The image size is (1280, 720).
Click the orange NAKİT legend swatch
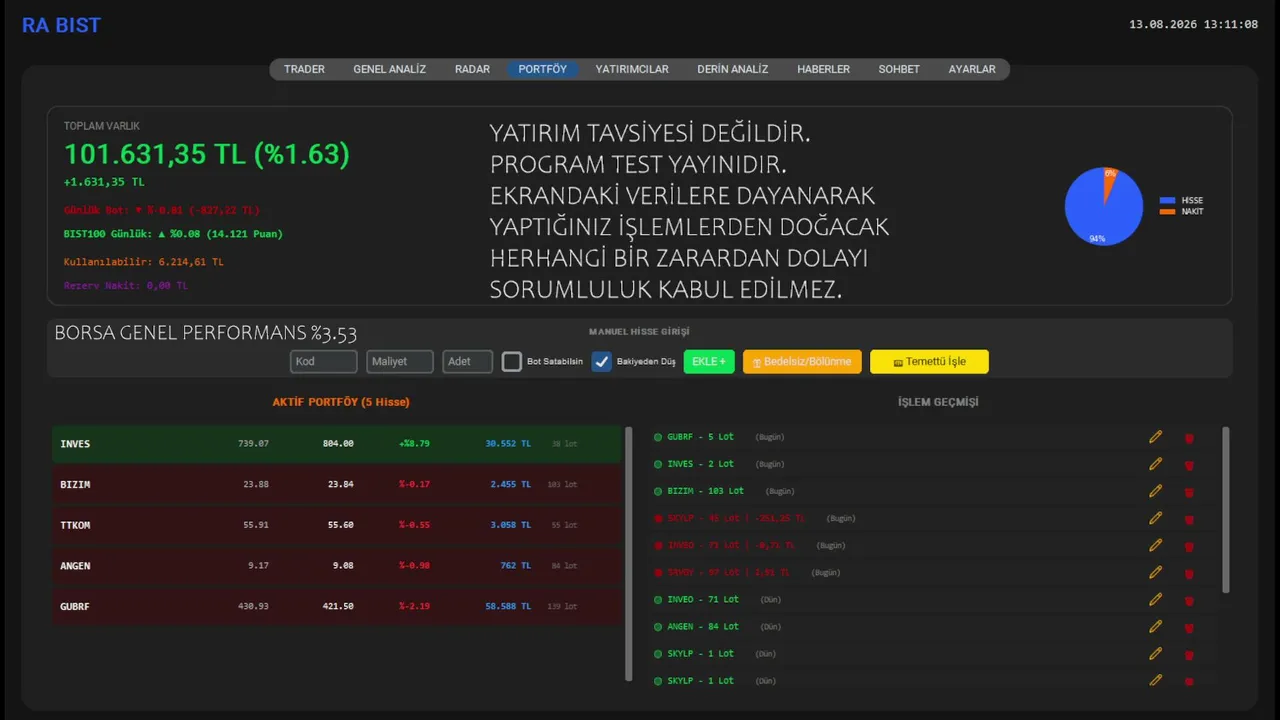point(1167,212)
